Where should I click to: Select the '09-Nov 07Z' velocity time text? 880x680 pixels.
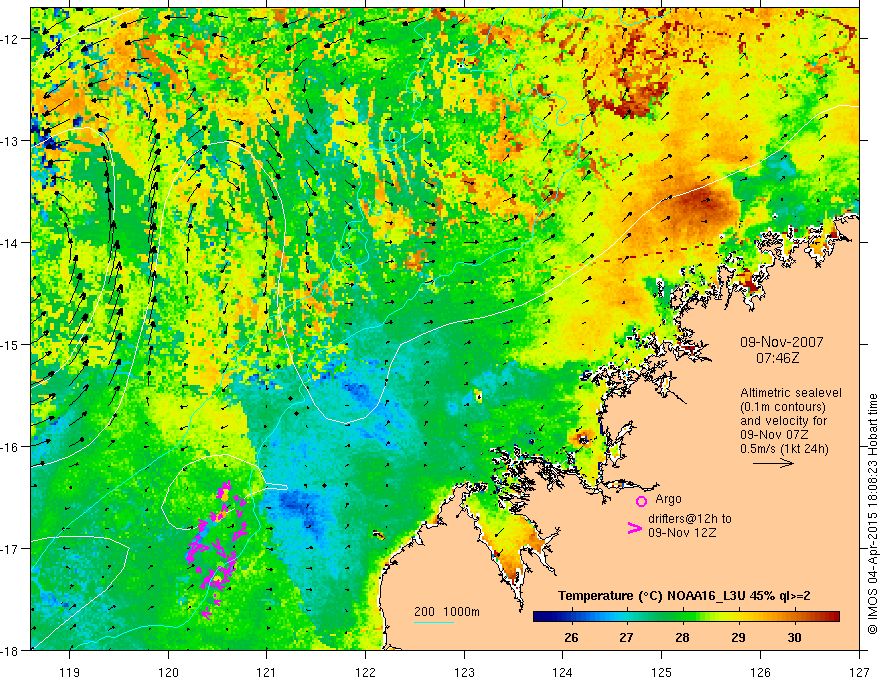tap(773, 435)
